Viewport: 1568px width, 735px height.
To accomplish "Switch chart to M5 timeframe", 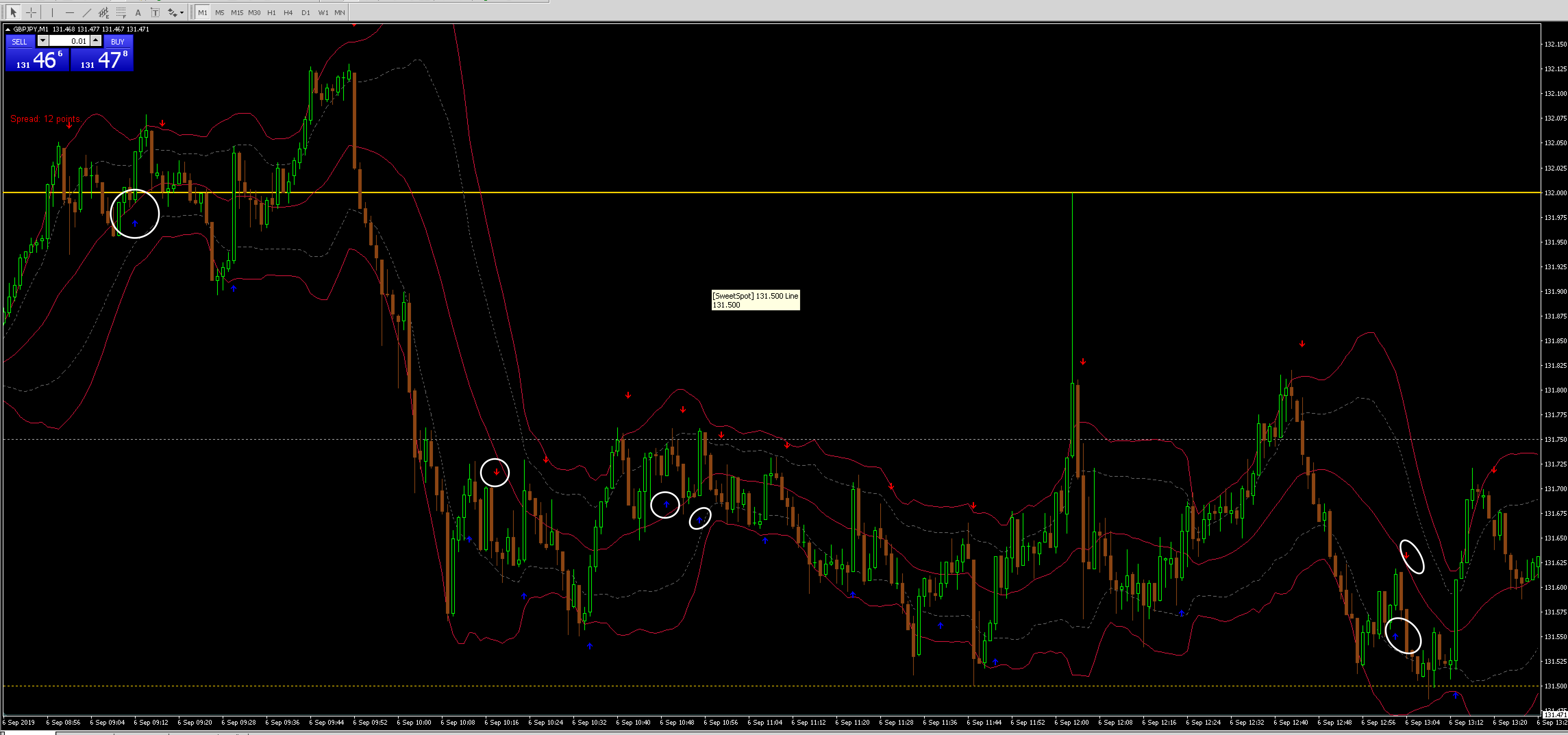I will click(220, 12).
